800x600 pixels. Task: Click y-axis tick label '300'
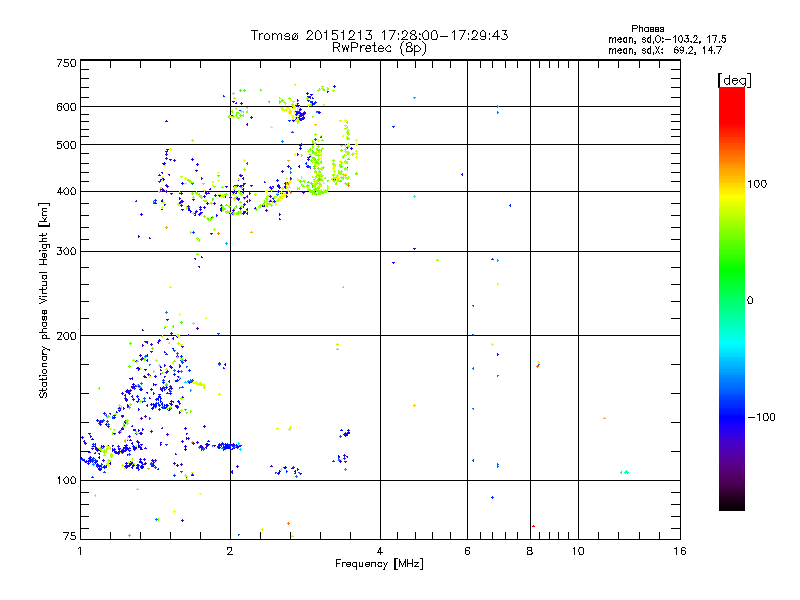point(66,252)
